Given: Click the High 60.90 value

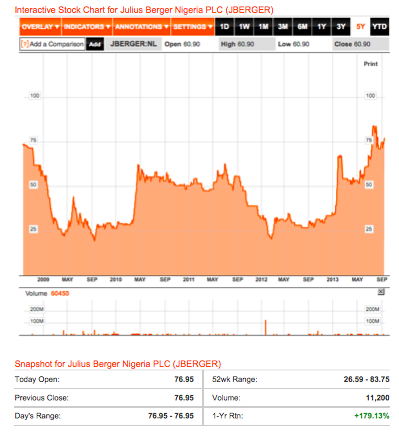Looking at the screenshot, I should tap(237, 44).
